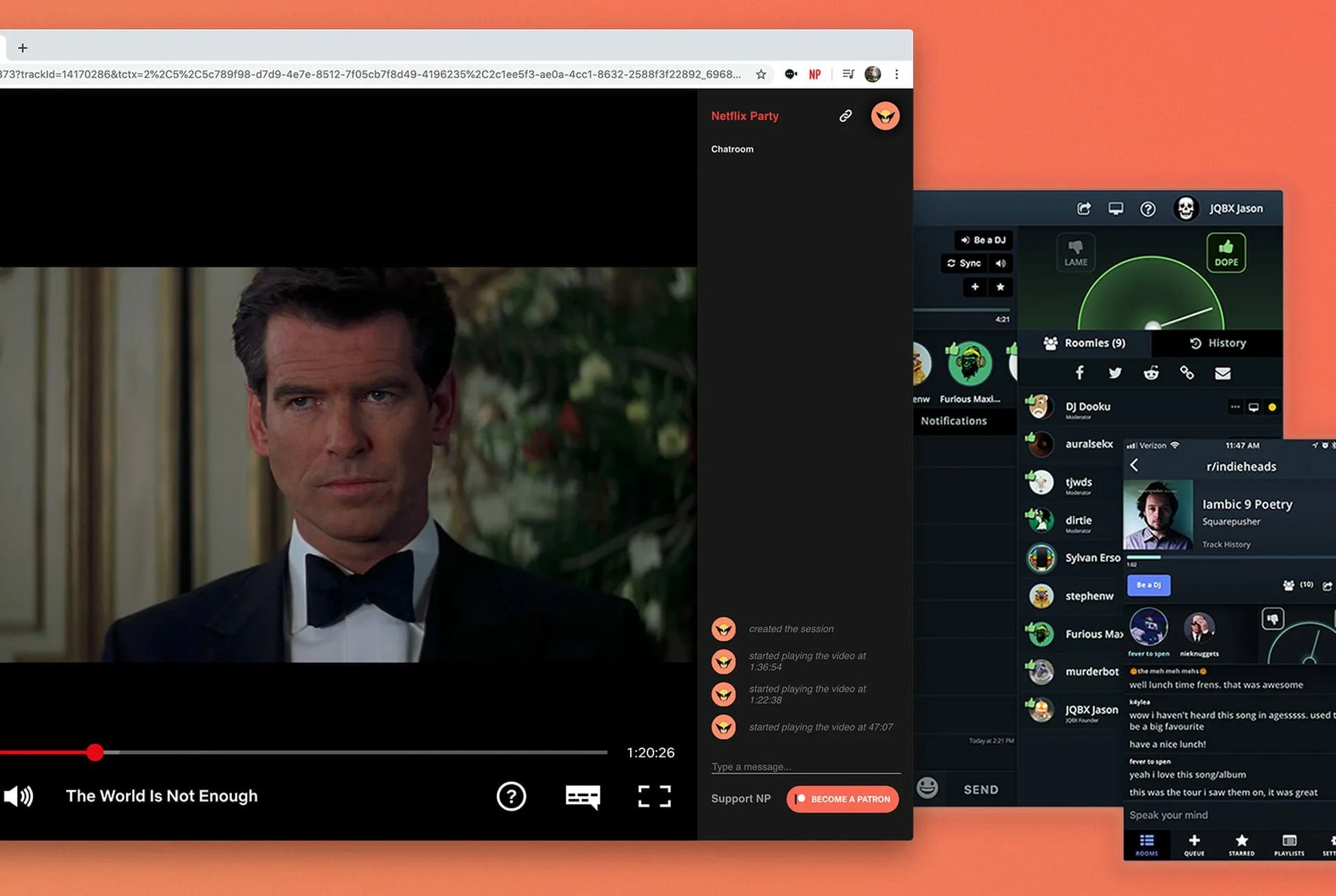Open Chrome three-dot menu
The width and height of the screenshot is (1336, 896).
tap(897, 74)
